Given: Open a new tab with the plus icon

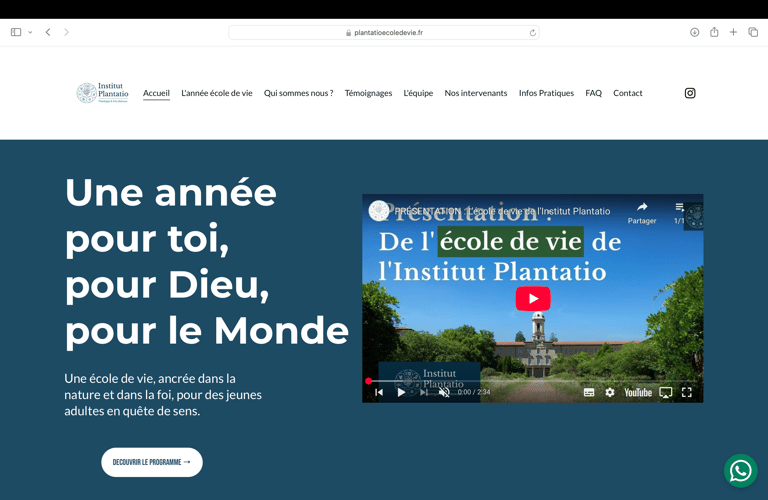Looking at the screenshot, I should (733, 32).
